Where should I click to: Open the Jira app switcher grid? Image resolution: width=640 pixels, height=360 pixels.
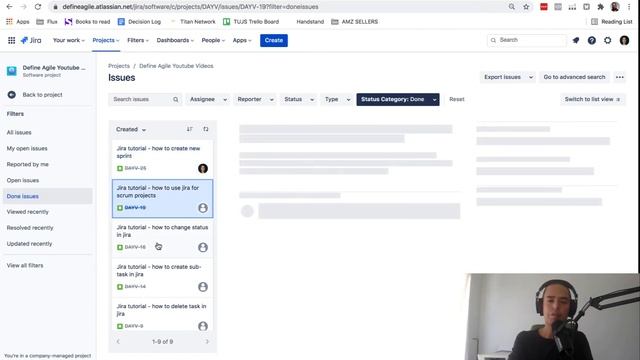click(11, 40)
